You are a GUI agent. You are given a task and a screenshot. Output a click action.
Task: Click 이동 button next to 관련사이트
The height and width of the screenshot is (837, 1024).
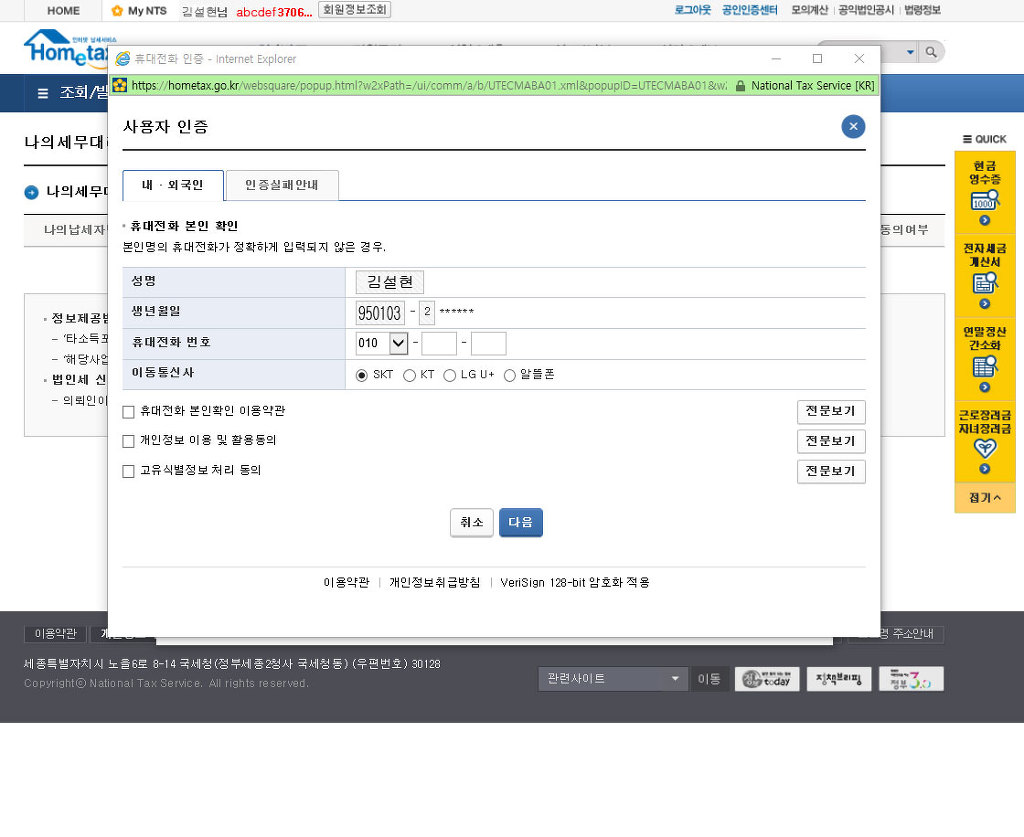(x=709, y=679)
